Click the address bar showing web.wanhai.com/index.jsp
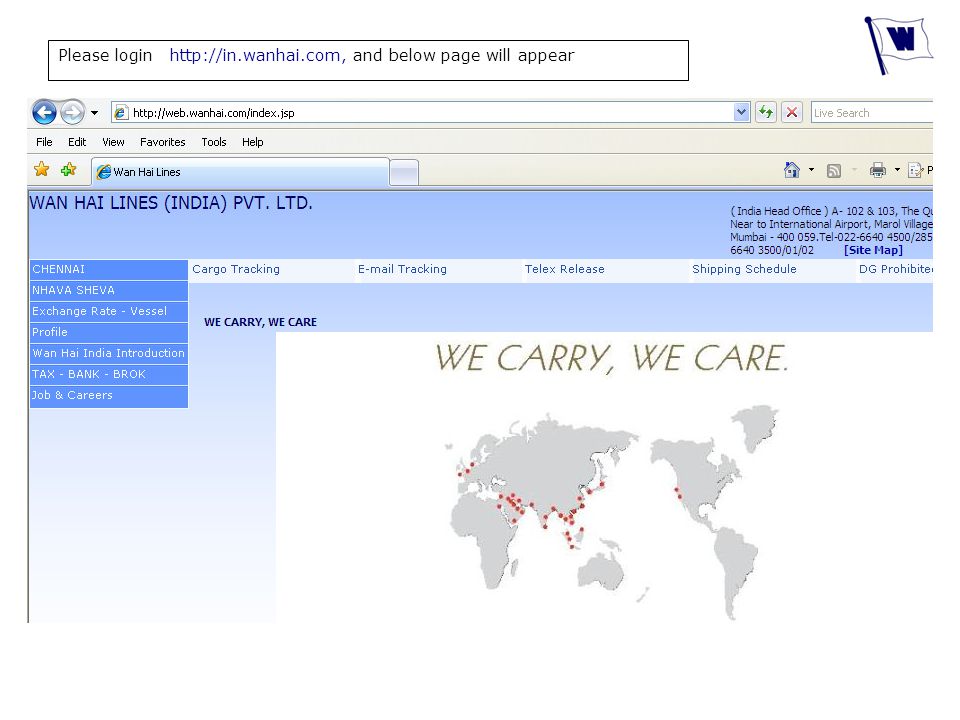Screen dimensions: 960x720 click(x=430, y=113)
